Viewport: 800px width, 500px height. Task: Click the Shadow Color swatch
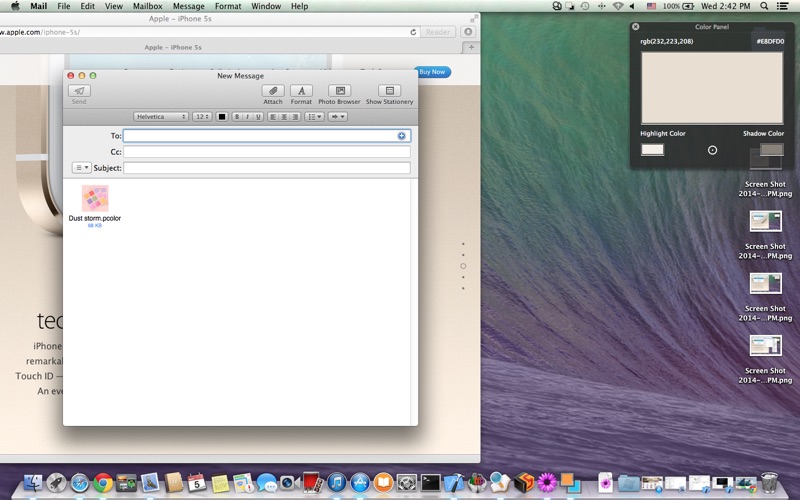tap(771, 149)
